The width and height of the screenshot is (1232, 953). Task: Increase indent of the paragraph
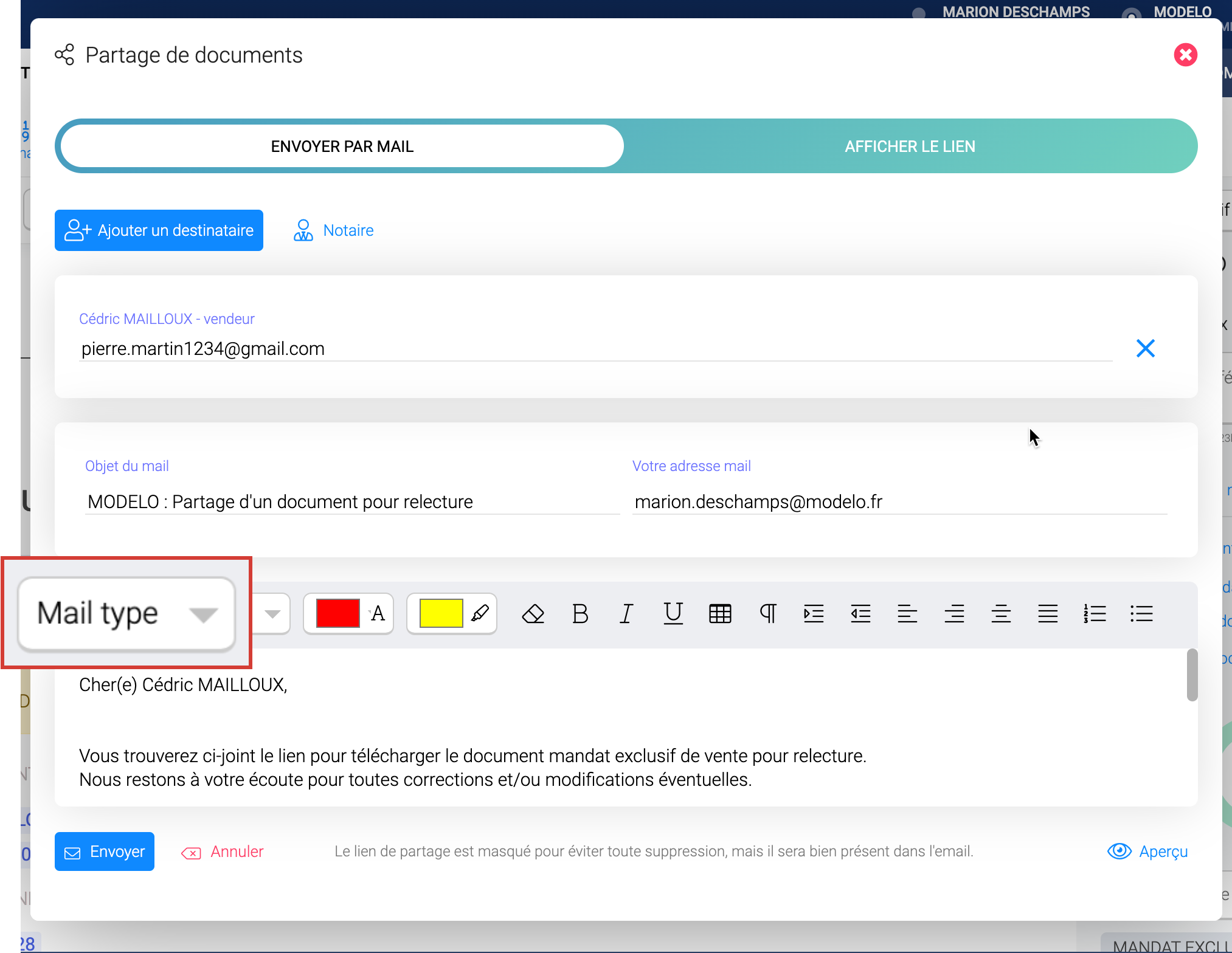point(814,614)
